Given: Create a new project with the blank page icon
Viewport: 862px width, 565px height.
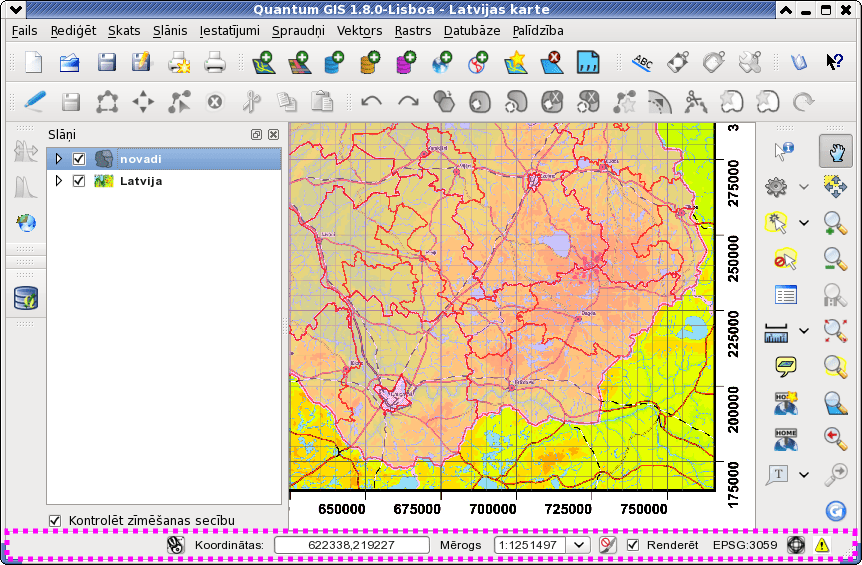Looking at the screenshot, I should click(x=34, y=62).
